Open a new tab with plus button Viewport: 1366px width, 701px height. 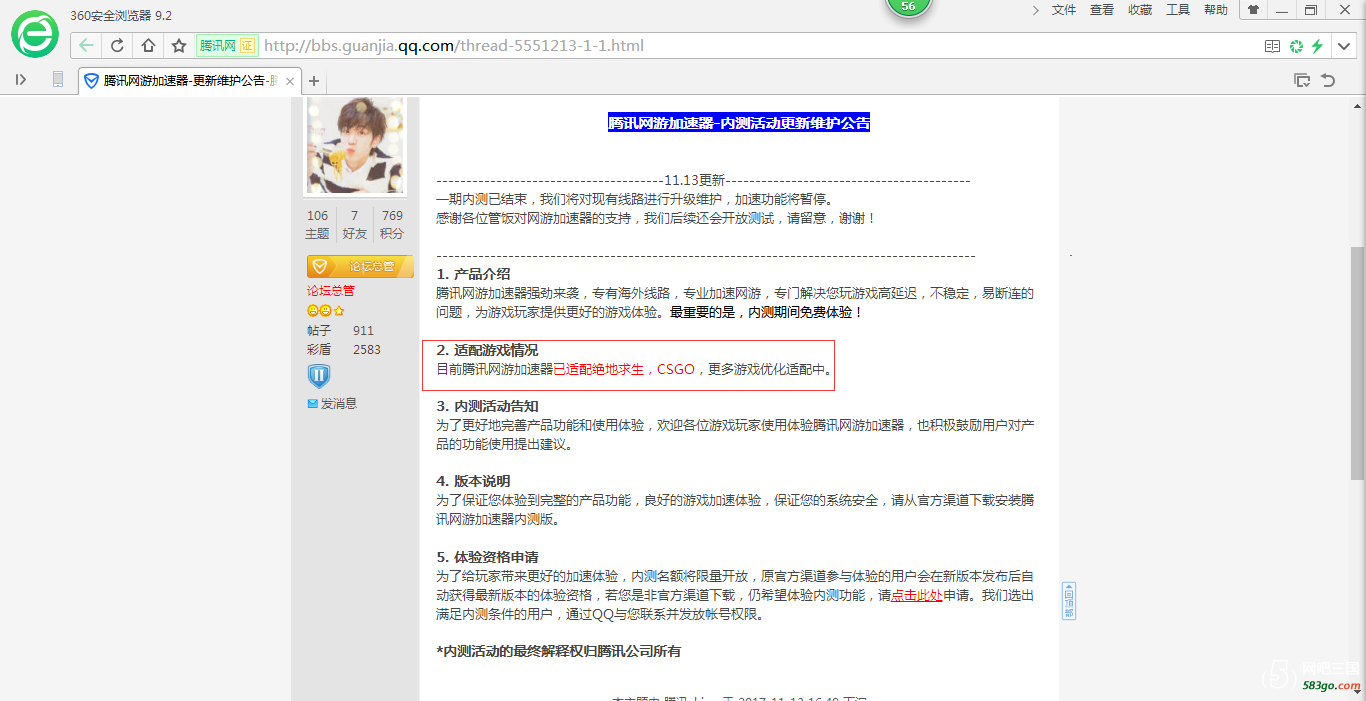pyautogui.click(x=314, y=81)
